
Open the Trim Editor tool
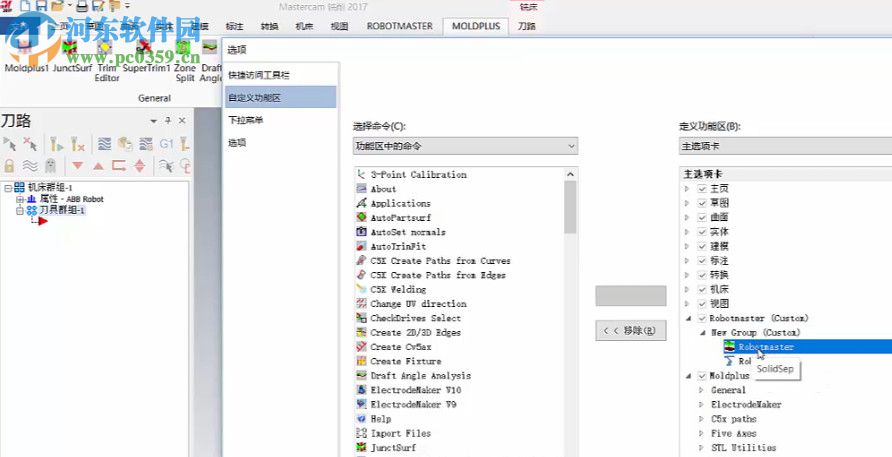click(107, 59)
